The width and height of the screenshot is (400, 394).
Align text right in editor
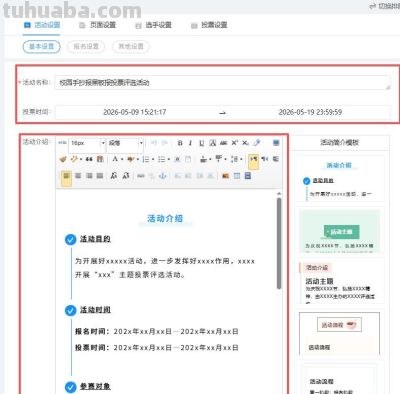89,176
